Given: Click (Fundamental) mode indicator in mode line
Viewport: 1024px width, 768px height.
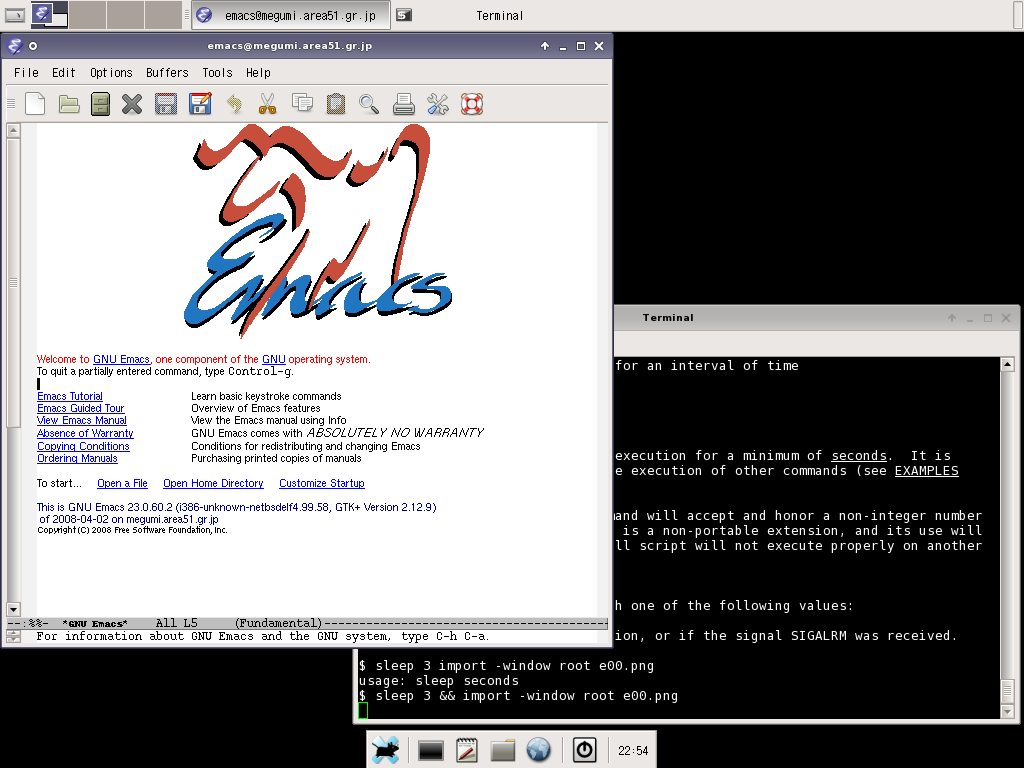Looking at the screenshot, I should (278, 623).
